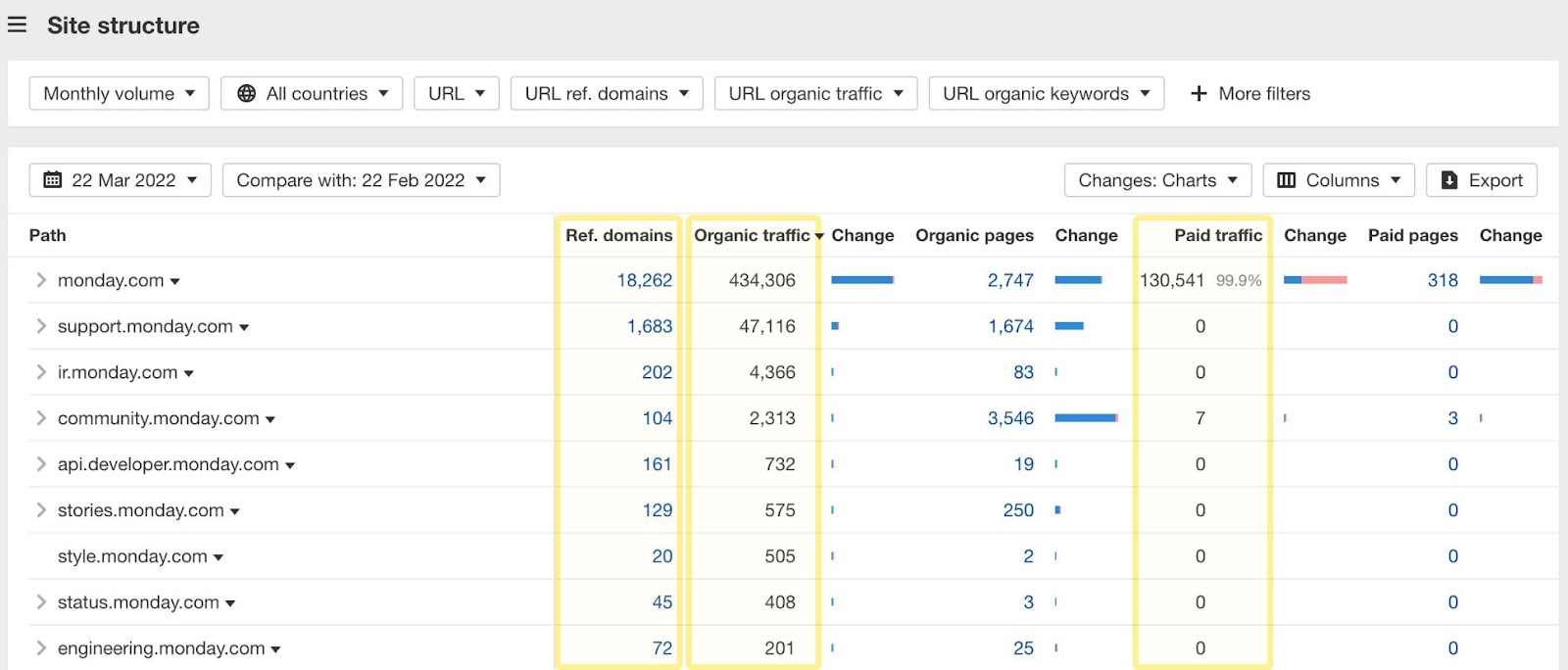1568x670 pixels.
Task: Expand the community.monday.com row
Action: pos(41,418)
